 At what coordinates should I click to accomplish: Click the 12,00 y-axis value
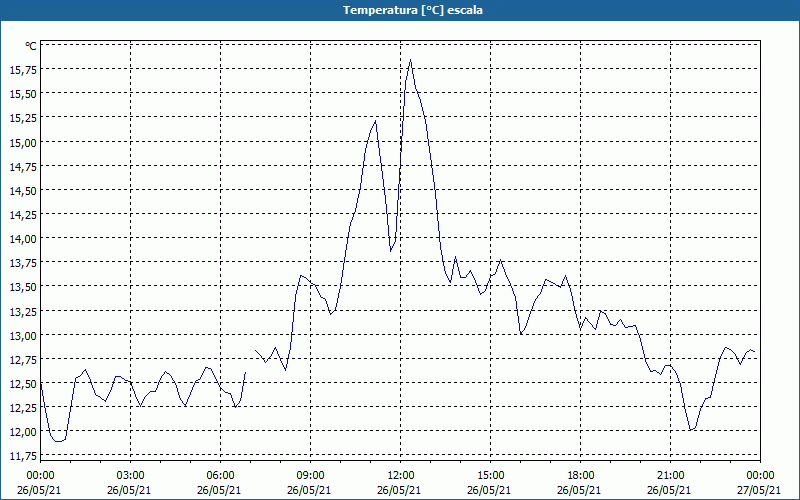pyautogui.click(x=23, y=432)
